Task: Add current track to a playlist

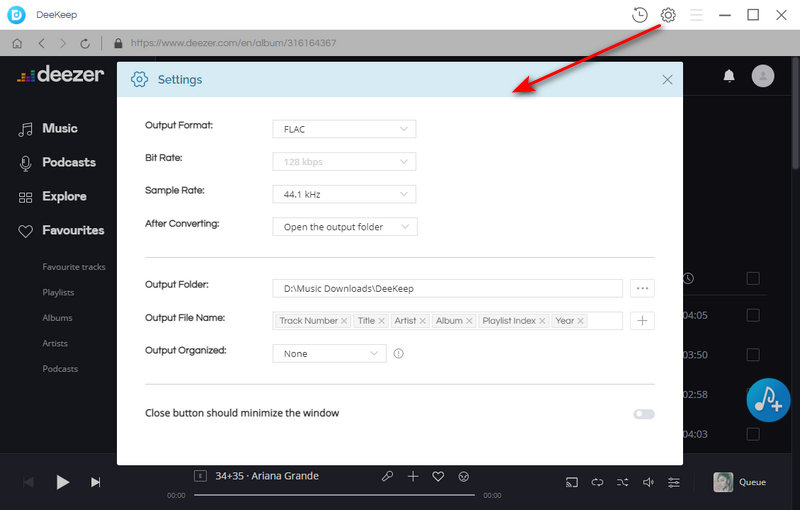Action: point(413,476)
